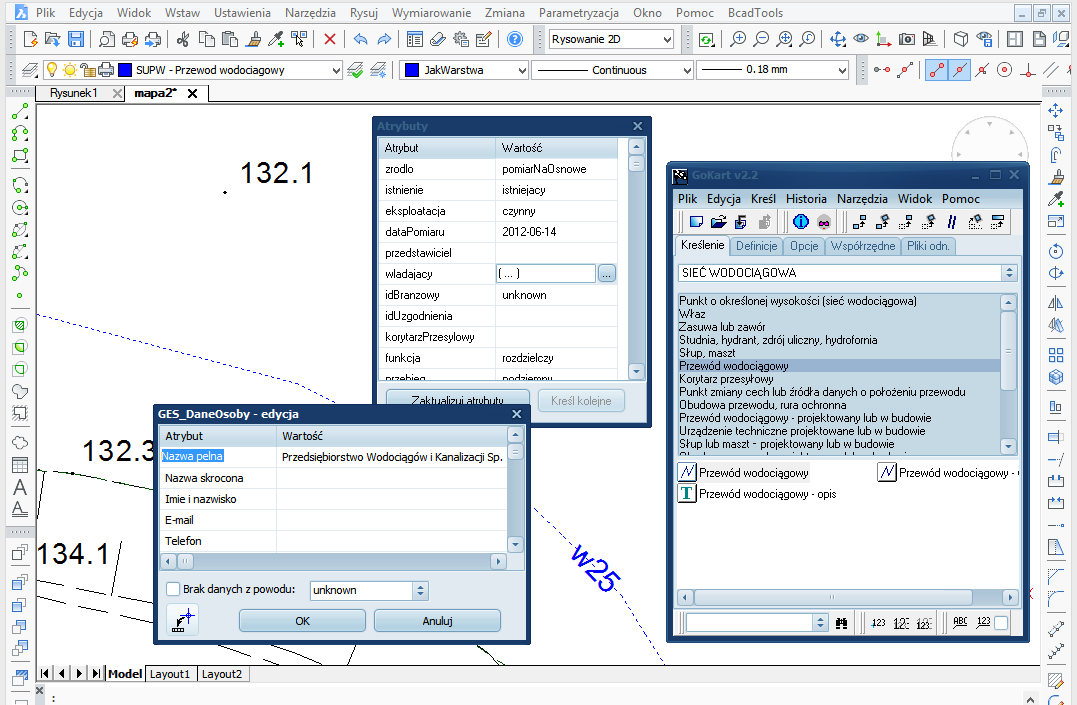Click the Match Properties paintbrush icon
Screen dimensions: 1077x705
click(x=253, y=40)
